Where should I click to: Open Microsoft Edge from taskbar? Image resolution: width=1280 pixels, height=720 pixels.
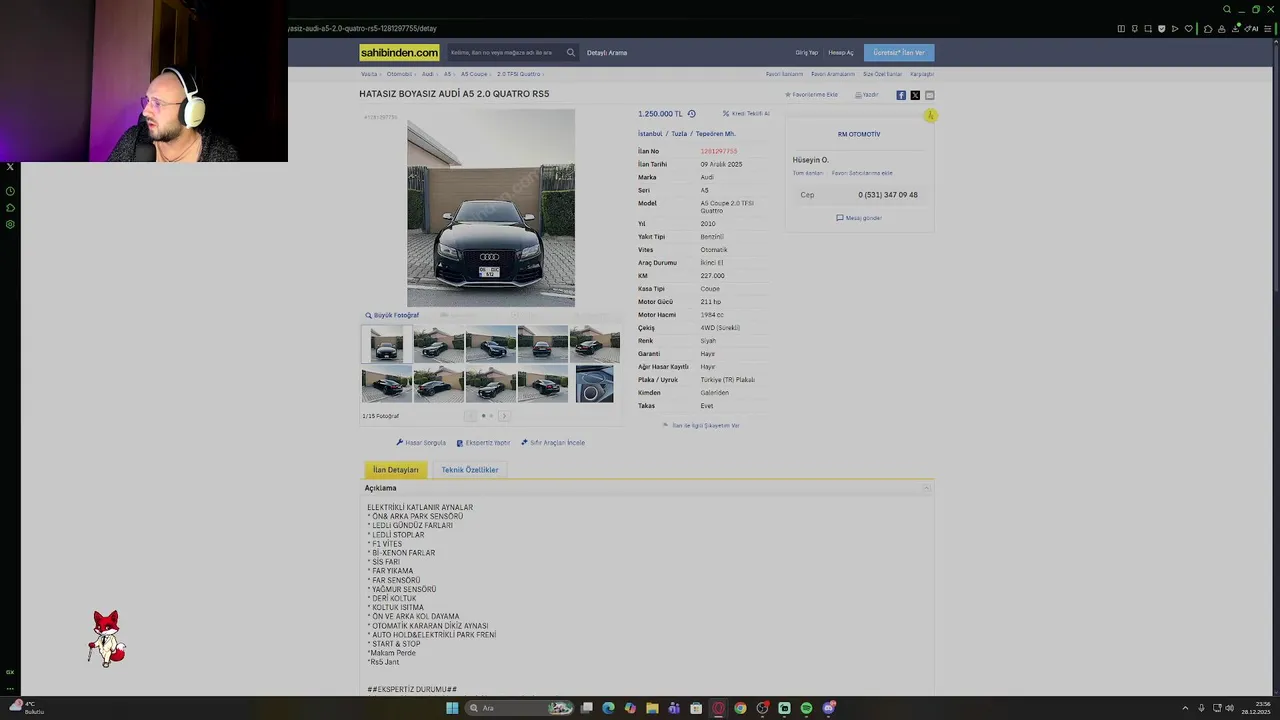point(608,708)
